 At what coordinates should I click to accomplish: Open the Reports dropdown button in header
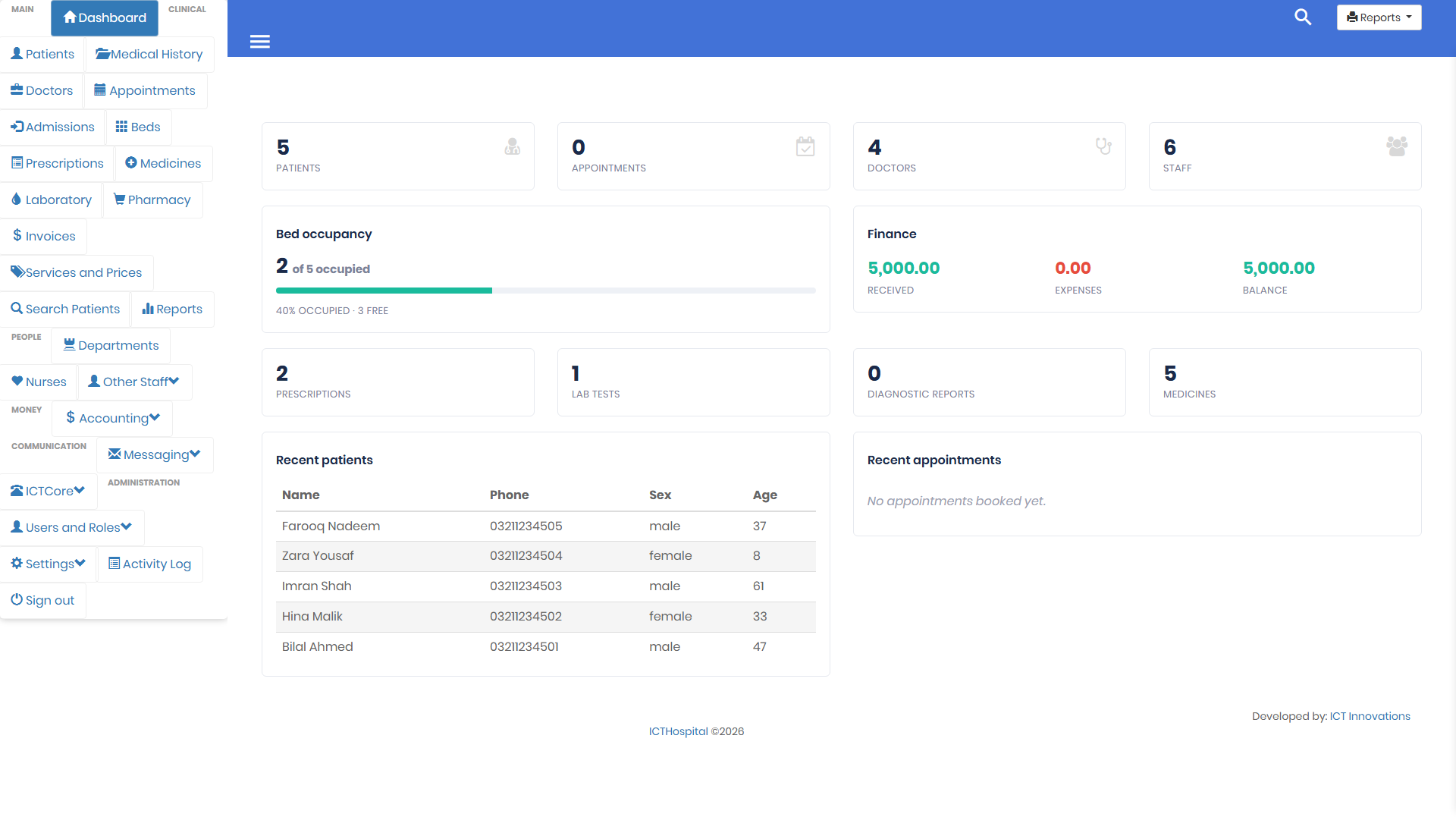[1379, 17]
